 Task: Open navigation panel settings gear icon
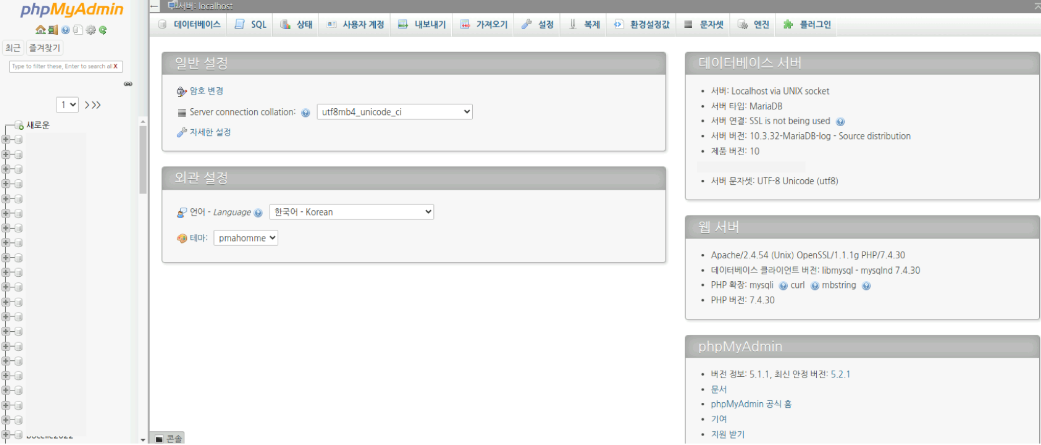(91, 30)
